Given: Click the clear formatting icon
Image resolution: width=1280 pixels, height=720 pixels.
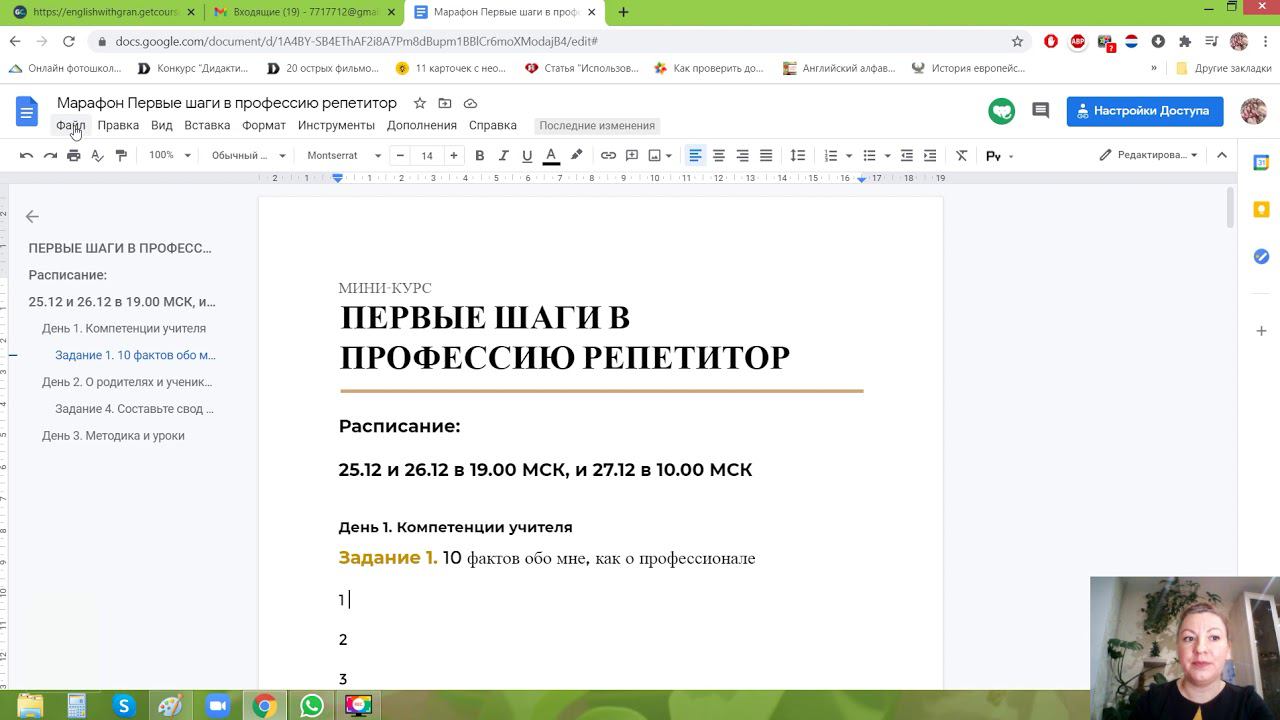Looking at the screenshot, I should click(x=961, y=155).
